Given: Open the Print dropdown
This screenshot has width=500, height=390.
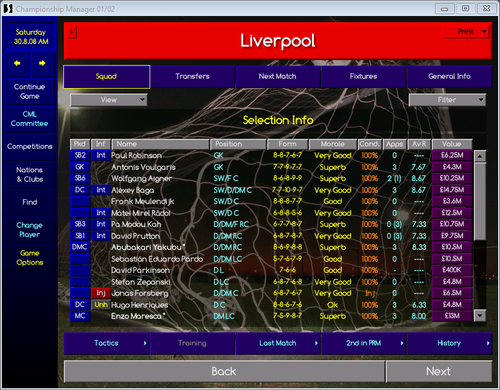Looking at the screenshot, I should 466,32.
